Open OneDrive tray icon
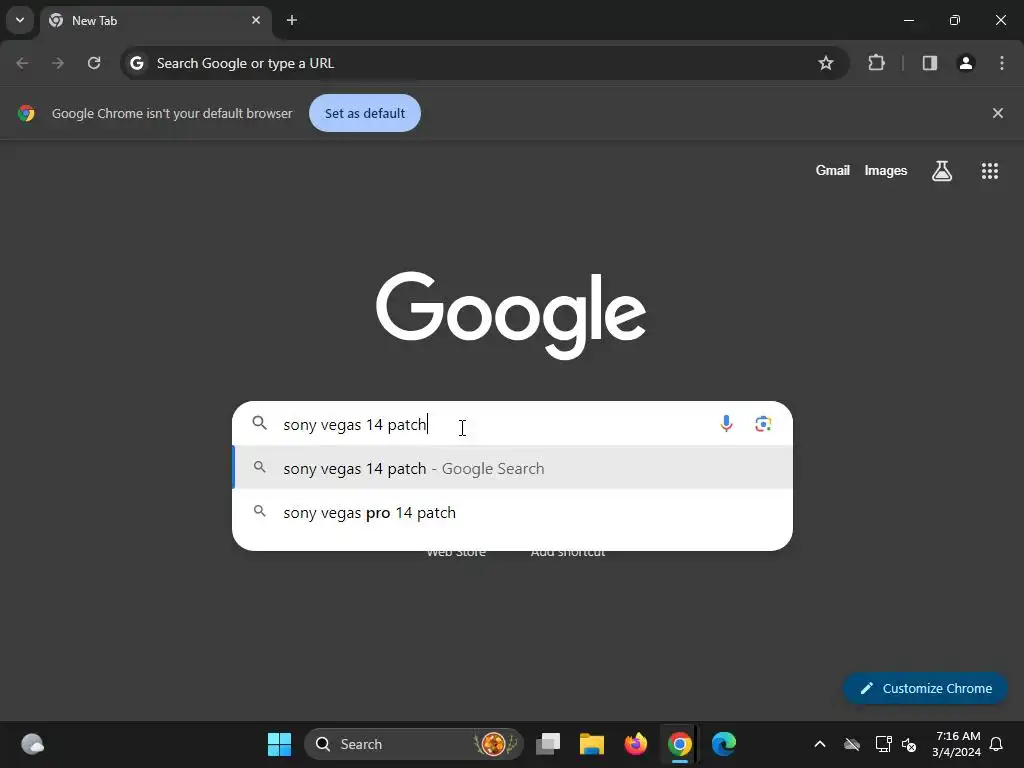The height and width of the screenshot is (768, 1024). coord(852,744)
